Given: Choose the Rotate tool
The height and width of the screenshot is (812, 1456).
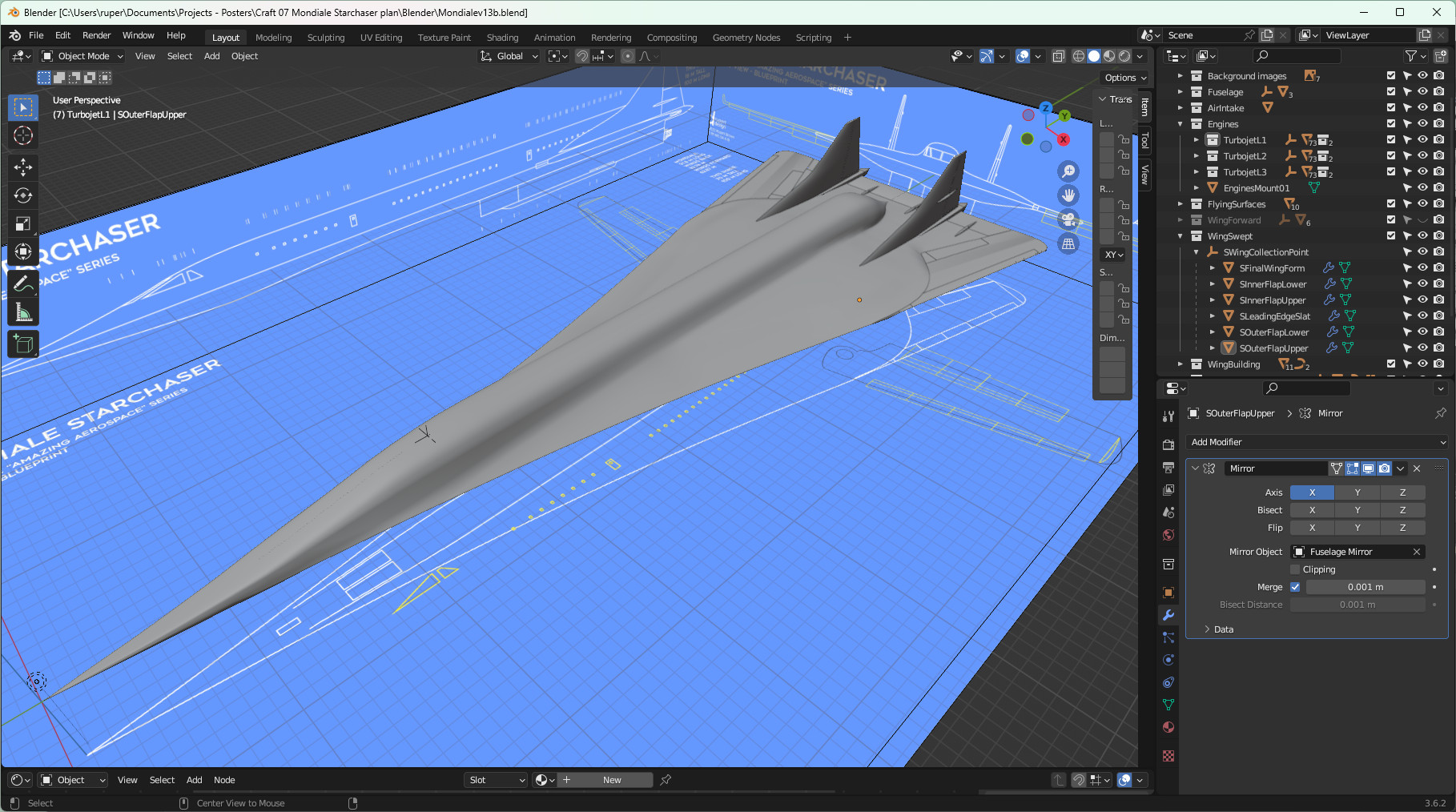Looking at the screenshot, I should click(x=23, y=195).
